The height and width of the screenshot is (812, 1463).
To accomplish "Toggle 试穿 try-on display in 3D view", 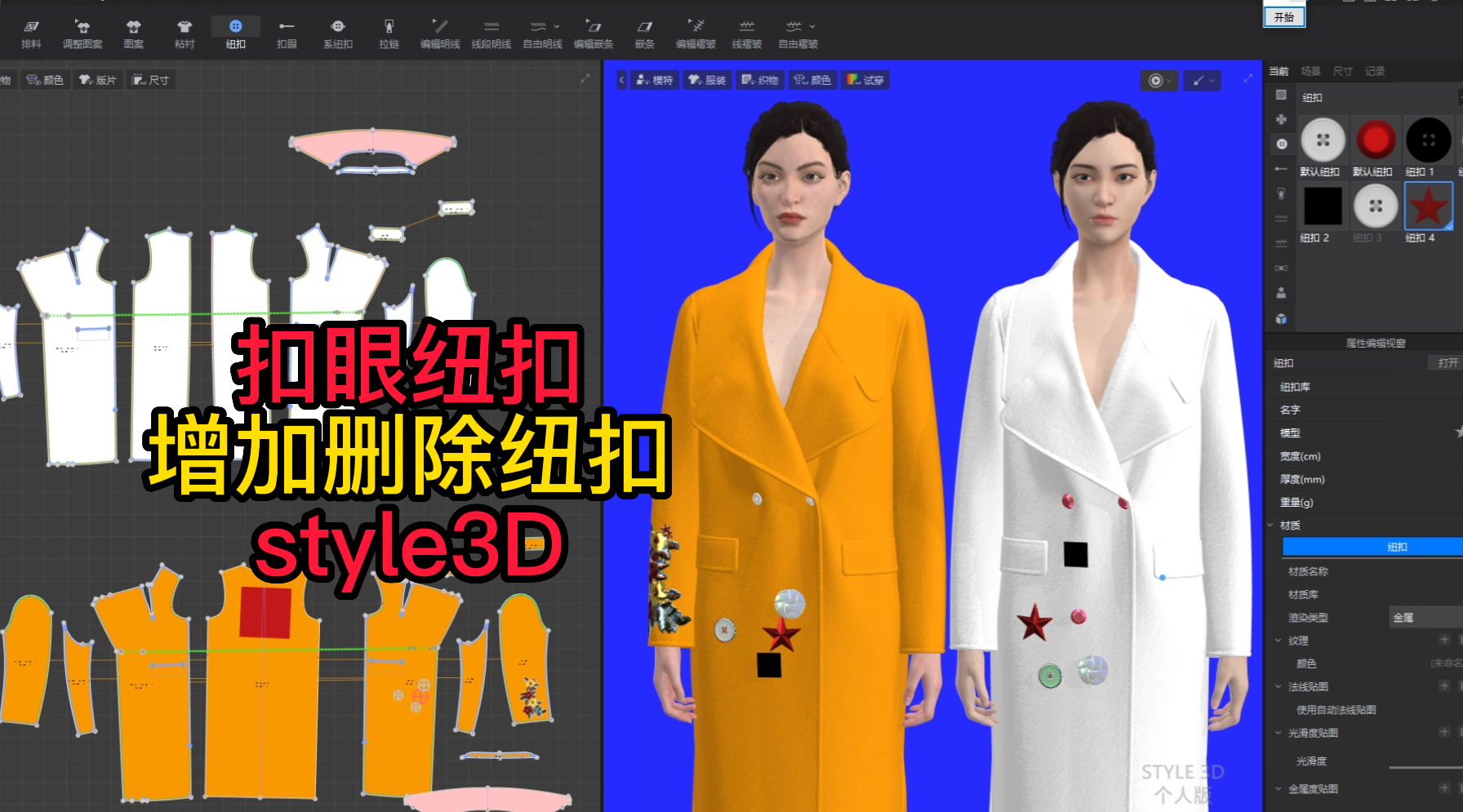I will pyautogui.click(x=865, y=80).
